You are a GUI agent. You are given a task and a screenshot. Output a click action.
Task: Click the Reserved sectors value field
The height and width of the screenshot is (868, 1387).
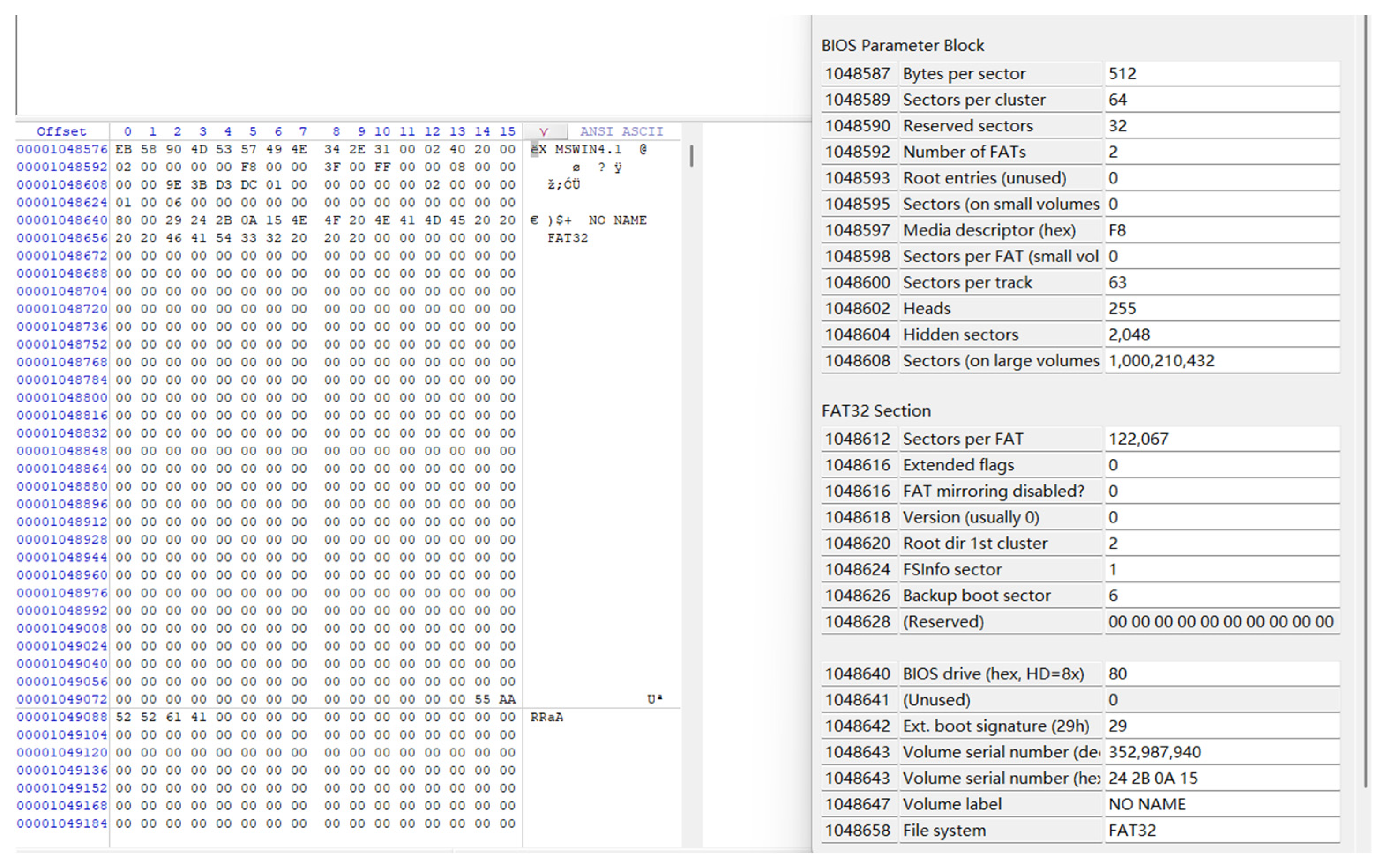click(1221, 126)
